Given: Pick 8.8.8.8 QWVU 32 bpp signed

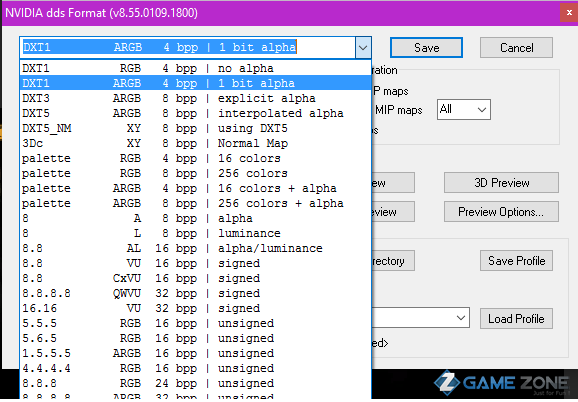Looking at the screenshot, I should (195, 293).
